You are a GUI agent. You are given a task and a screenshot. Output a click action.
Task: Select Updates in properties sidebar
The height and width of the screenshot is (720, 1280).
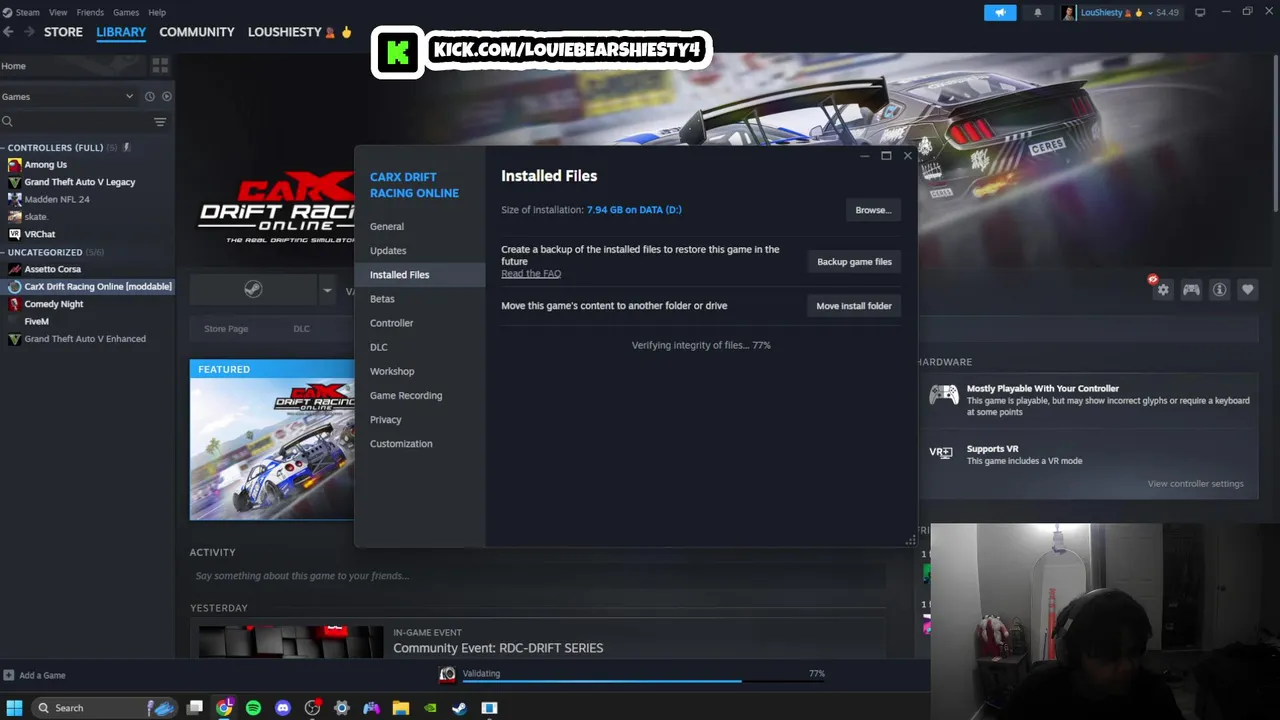click(420, 251)
